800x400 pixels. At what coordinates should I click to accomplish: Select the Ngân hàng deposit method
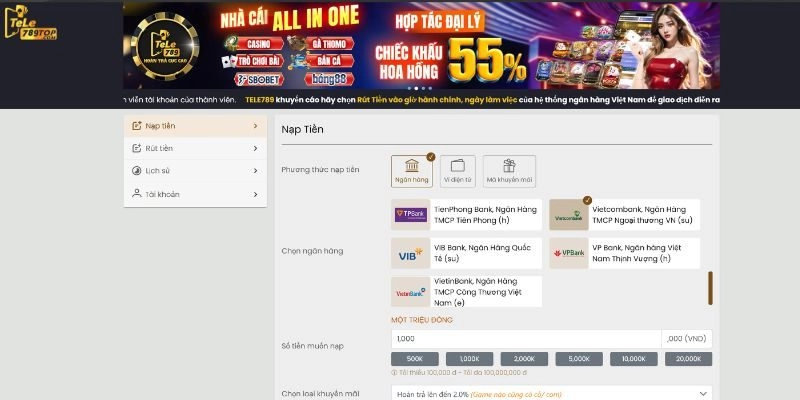[412, 171]
